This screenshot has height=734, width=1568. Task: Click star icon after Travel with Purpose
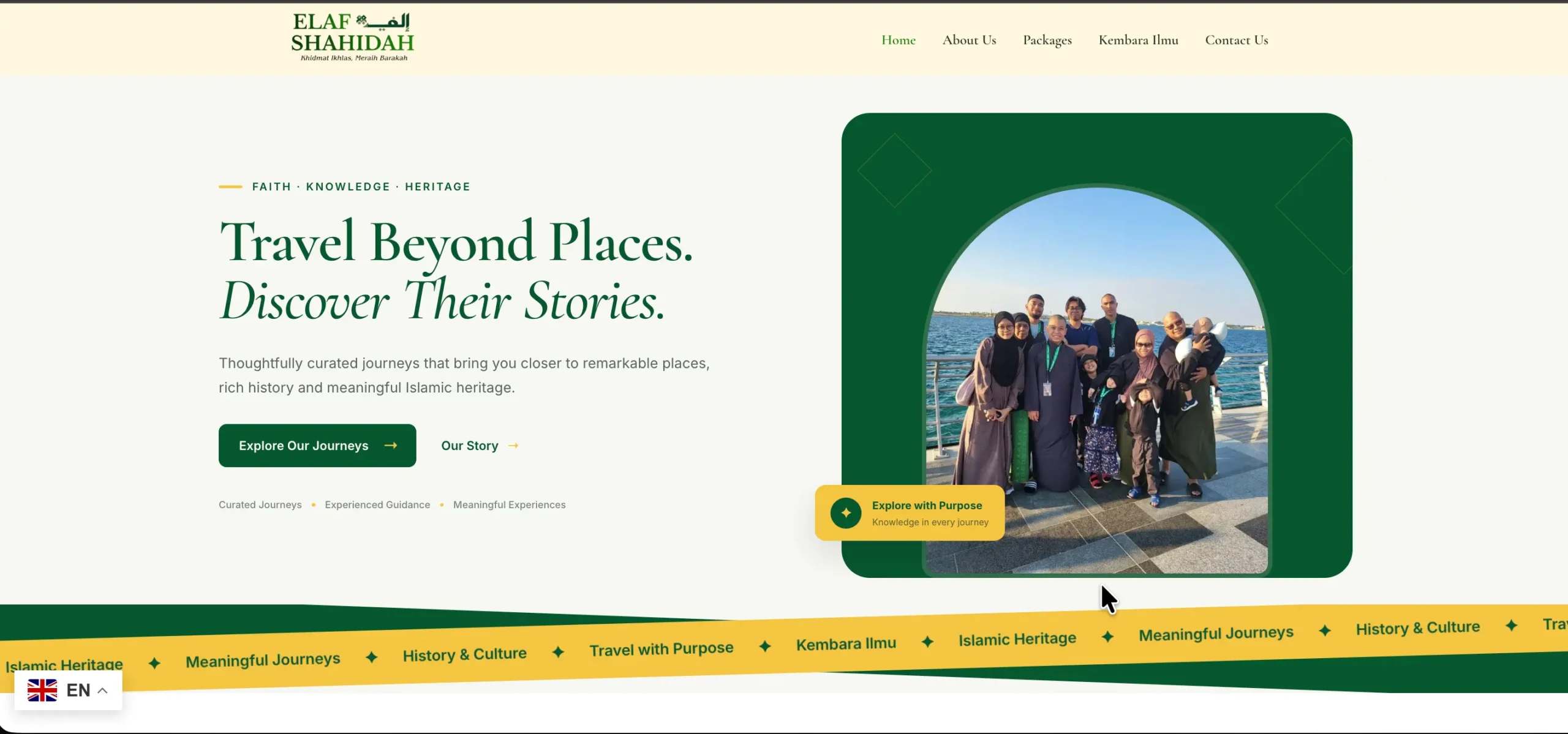(764, 646)
